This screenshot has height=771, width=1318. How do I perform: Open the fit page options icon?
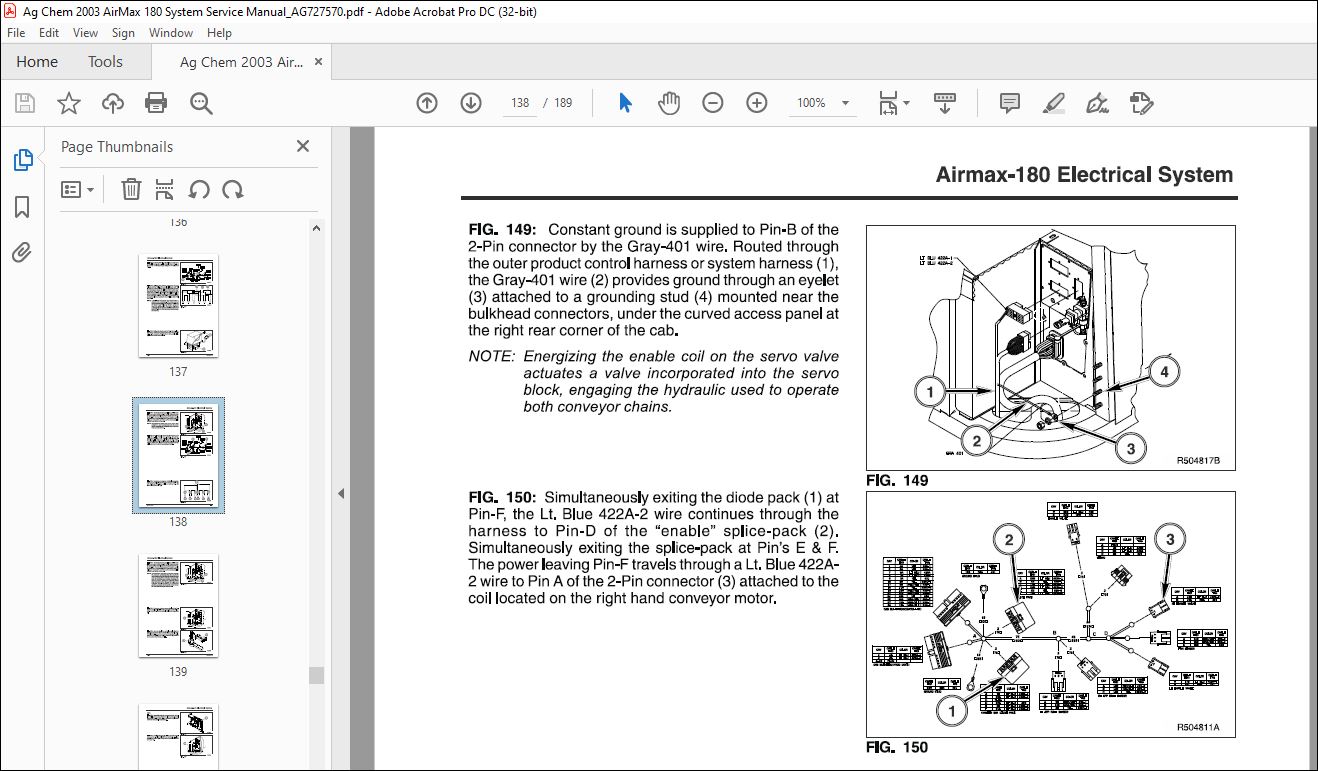[x=893, y=103]
